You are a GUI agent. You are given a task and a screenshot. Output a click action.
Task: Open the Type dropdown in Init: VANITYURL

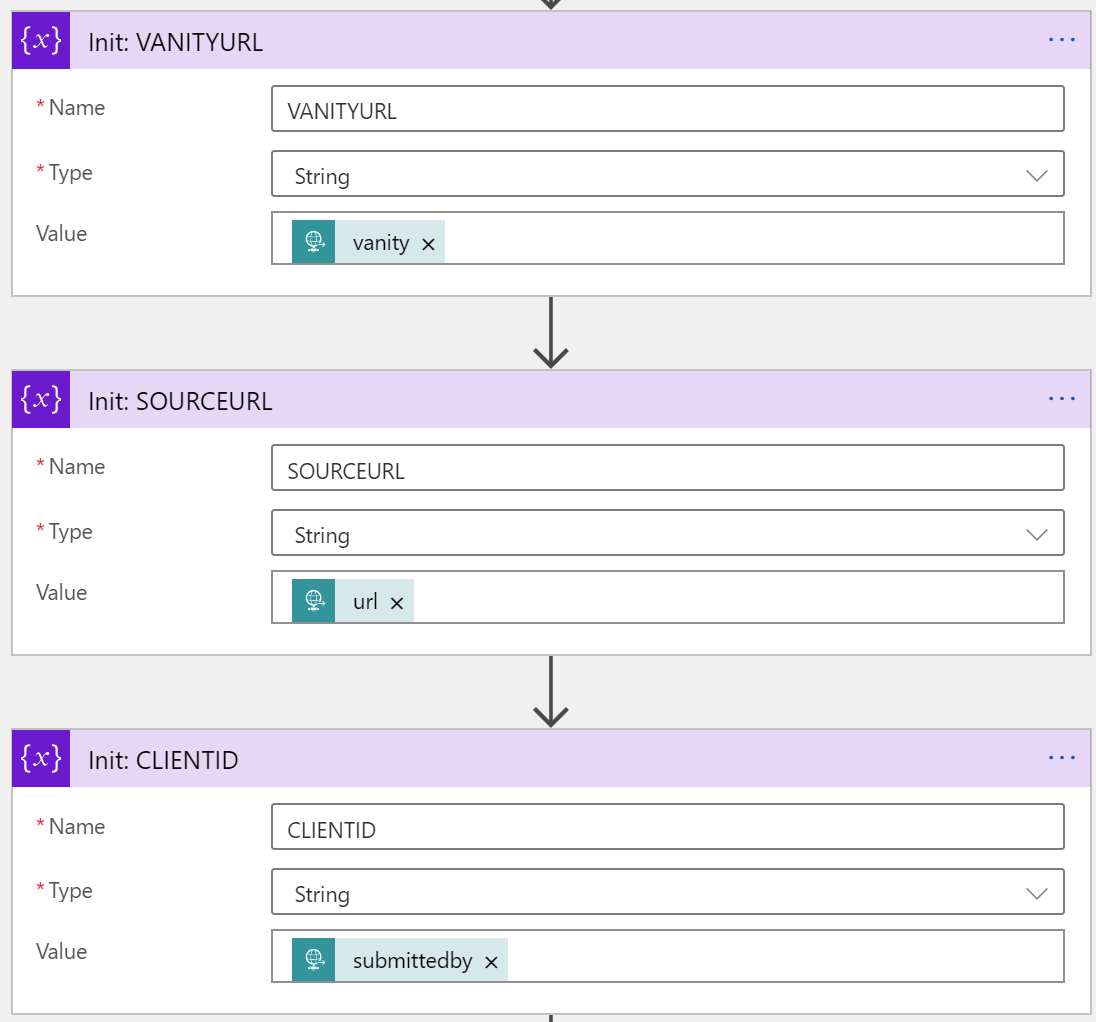(x=1037, y=174)
